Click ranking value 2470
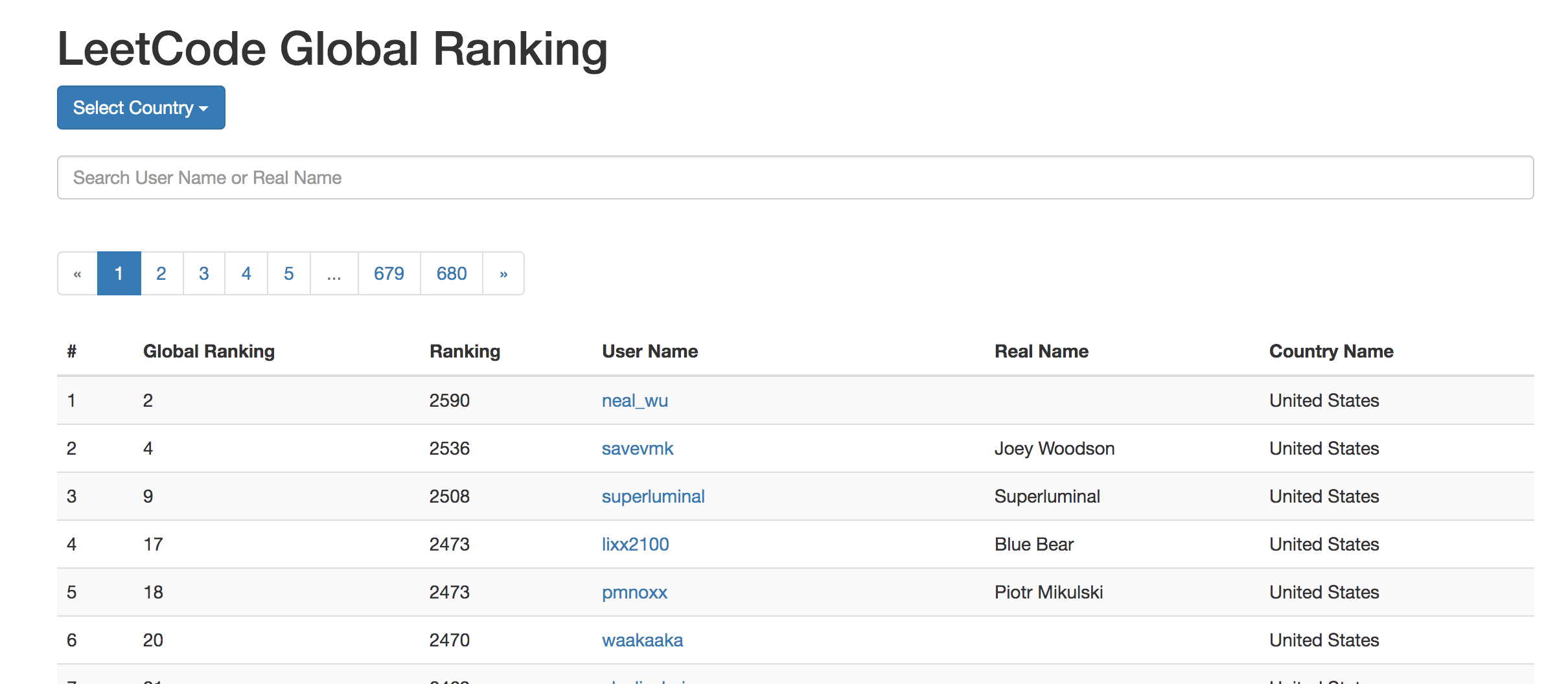Screen dimensions: 1568x684 [x=449, y=640]
